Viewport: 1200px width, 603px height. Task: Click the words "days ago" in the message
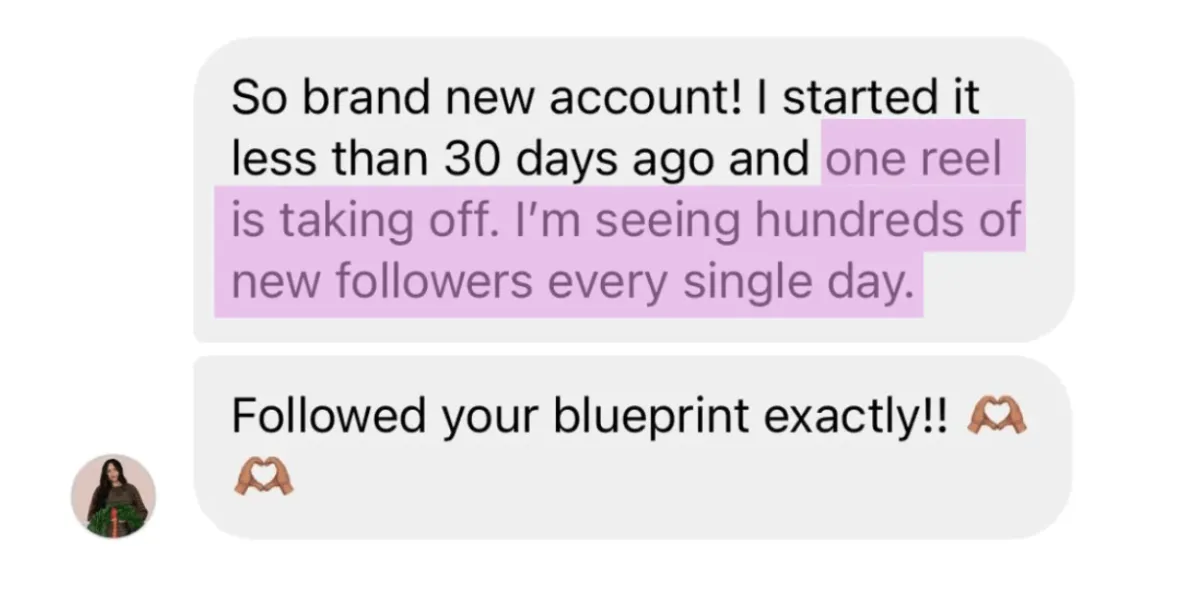(x=610, y=162)
